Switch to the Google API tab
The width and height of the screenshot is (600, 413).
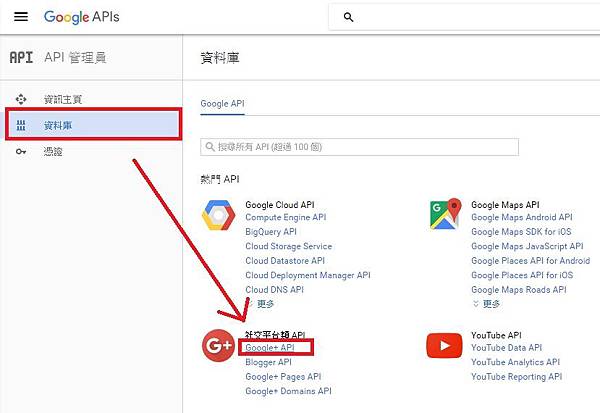click(222, 104)
